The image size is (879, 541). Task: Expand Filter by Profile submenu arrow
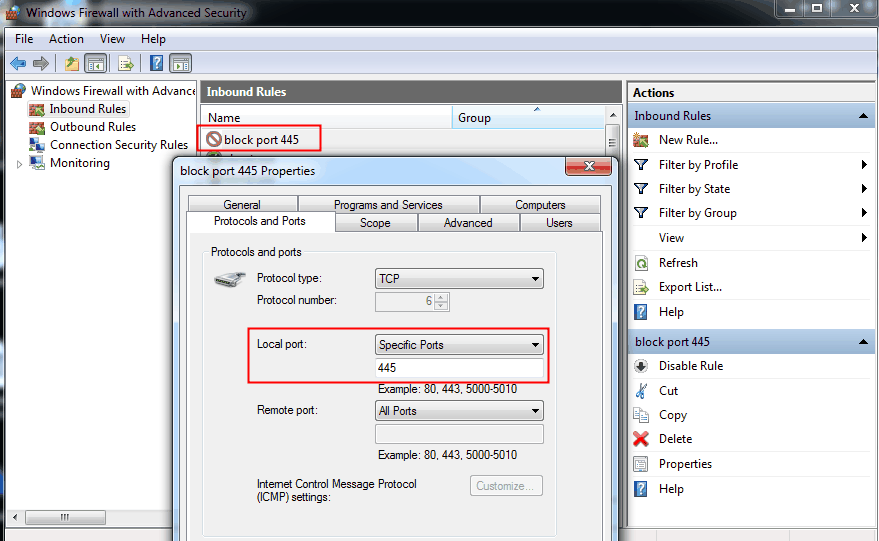(x=864, y=165)
